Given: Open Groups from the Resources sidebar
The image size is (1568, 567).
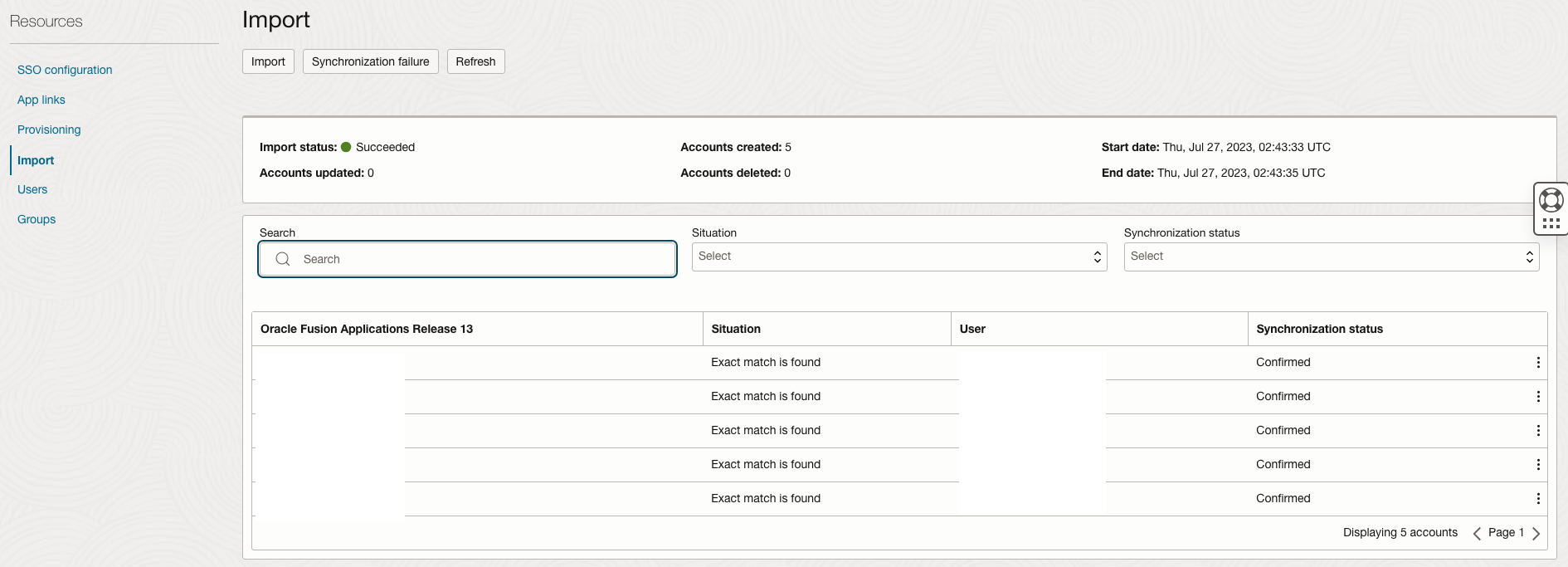Looking at the screenshot, I should 37,220.
